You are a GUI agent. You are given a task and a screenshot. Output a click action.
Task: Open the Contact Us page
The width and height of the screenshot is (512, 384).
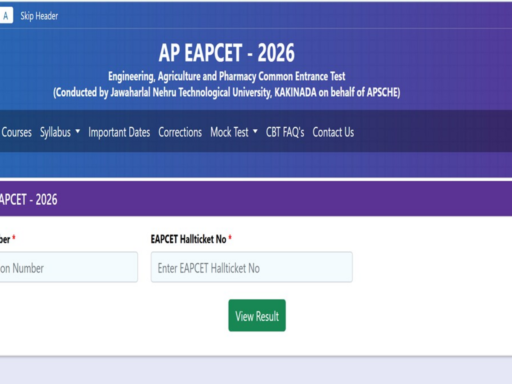tap(333, 132)
